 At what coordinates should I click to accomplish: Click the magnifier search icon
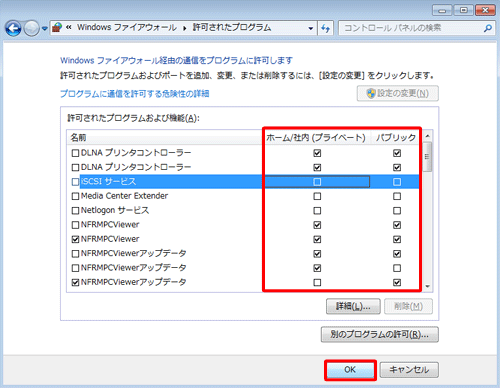tap(488, 28)
